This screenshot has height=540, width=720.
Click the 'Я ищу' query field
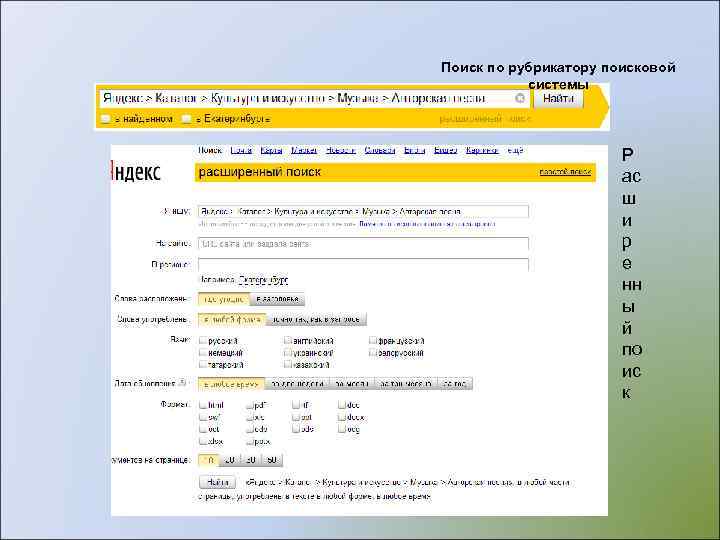(x=363, y=212)
